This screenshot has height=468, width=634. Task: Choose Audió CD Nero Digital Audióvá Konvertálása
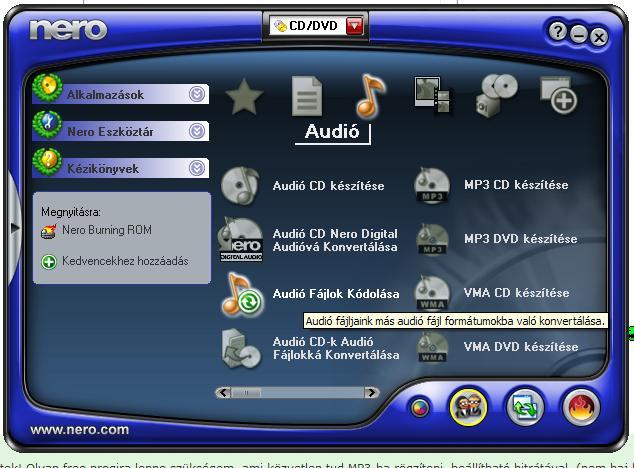pos(335,240)
